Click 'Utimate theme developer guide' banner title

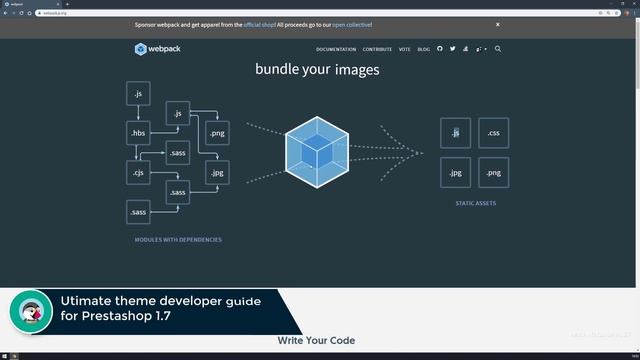(x=161, y=301)
